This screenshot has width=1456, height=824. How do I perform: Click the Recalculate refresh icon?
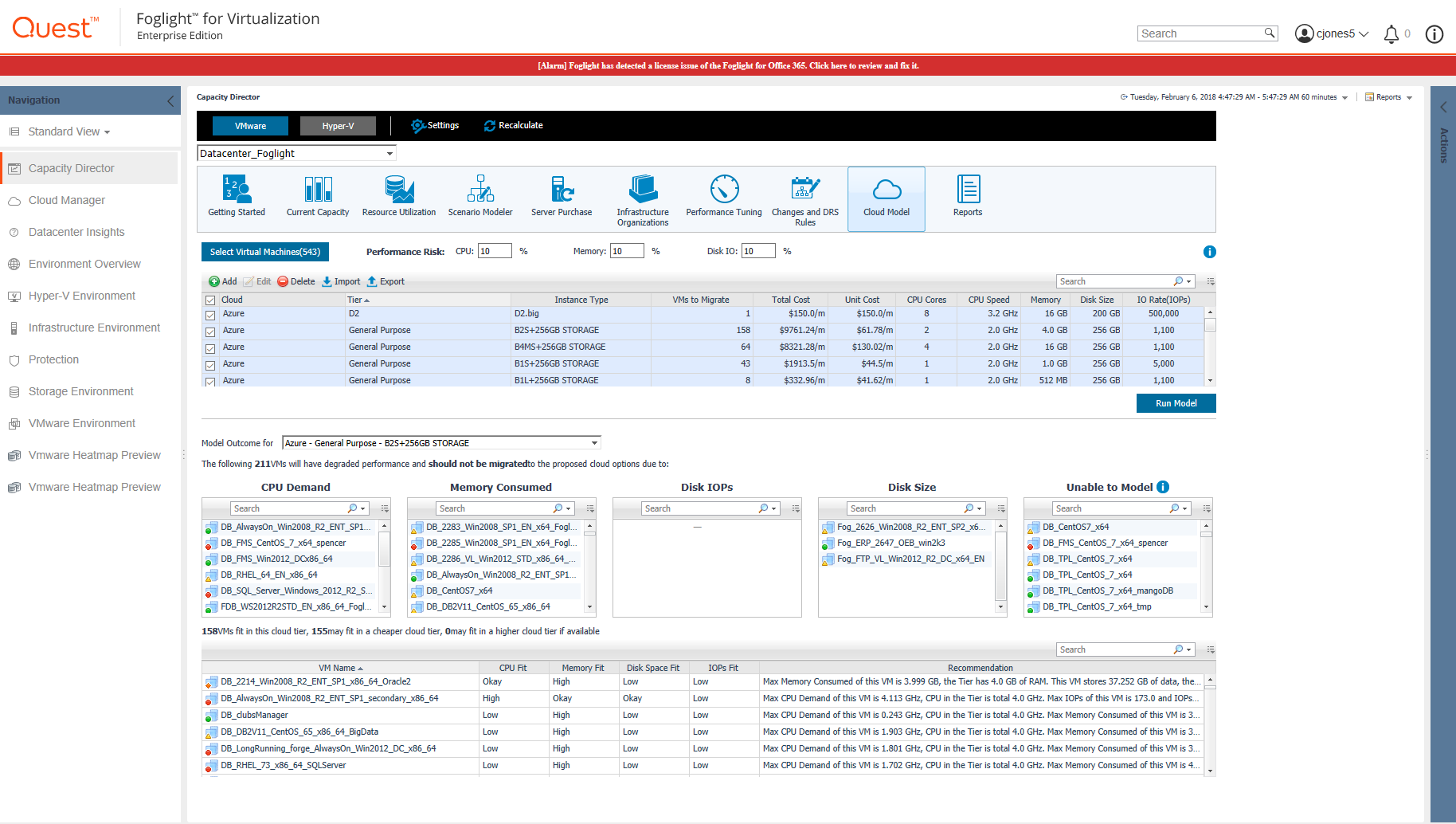pos(490,126)
